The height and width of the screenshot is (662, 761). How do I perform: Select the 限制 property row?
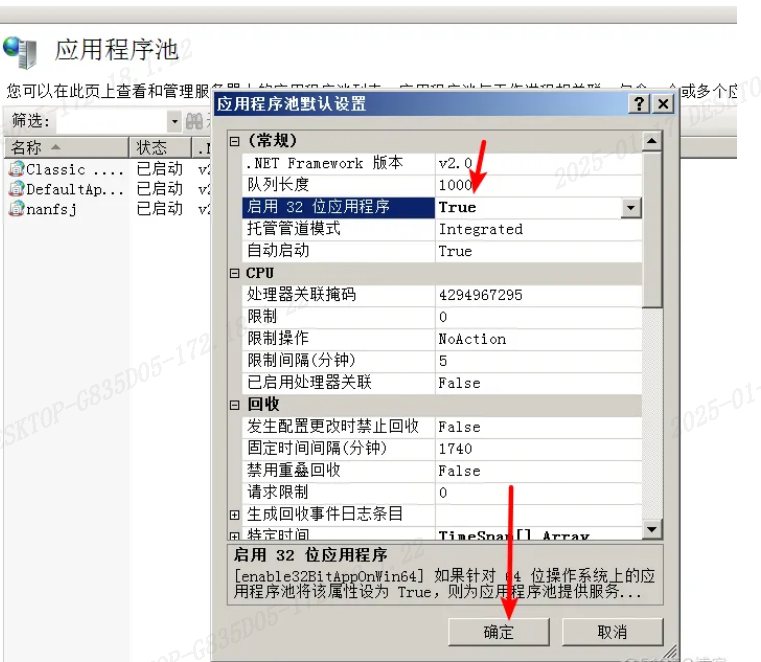click(x=442, y=317)
